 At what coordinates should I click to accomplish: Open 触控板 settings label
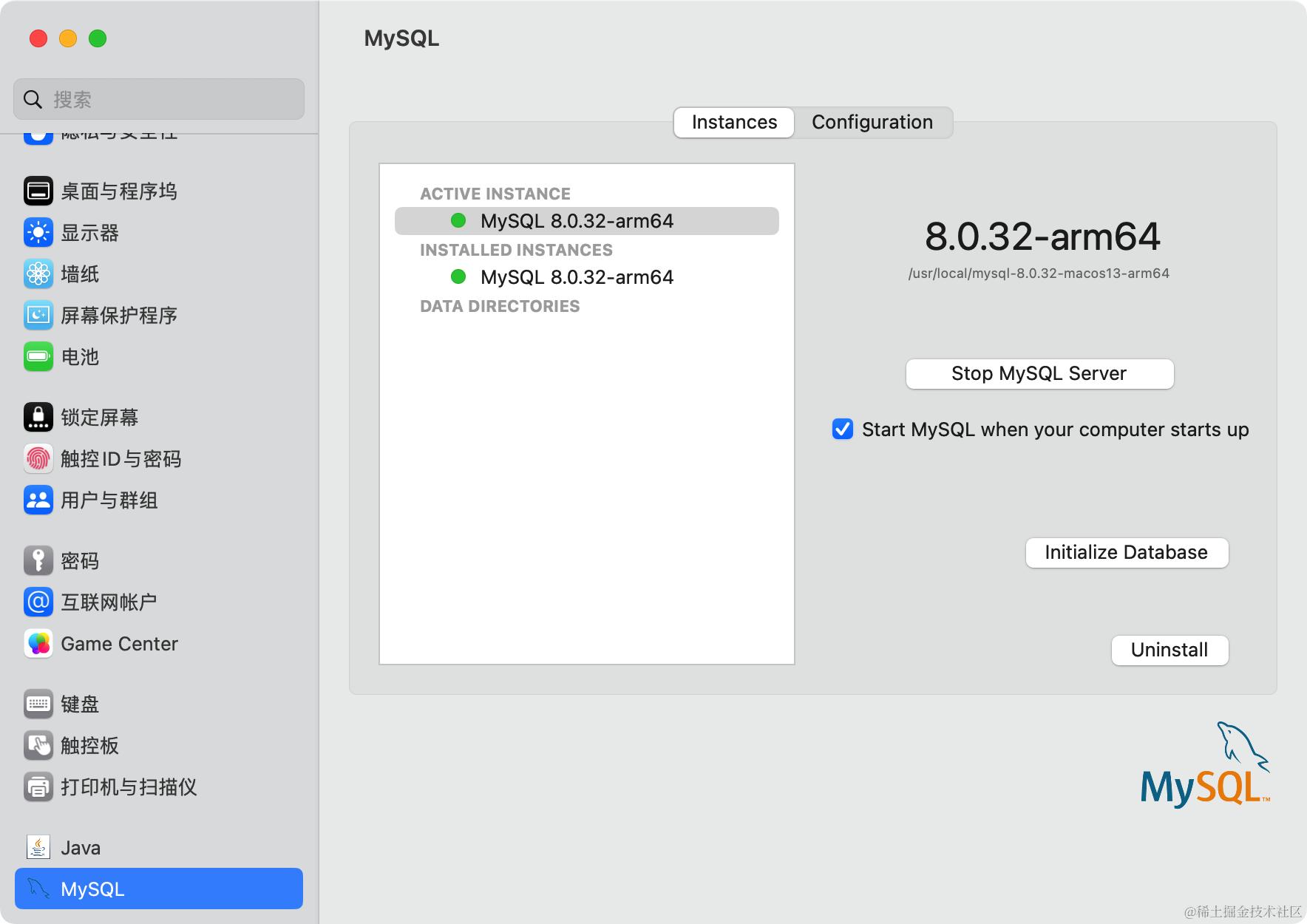[89, 746]
